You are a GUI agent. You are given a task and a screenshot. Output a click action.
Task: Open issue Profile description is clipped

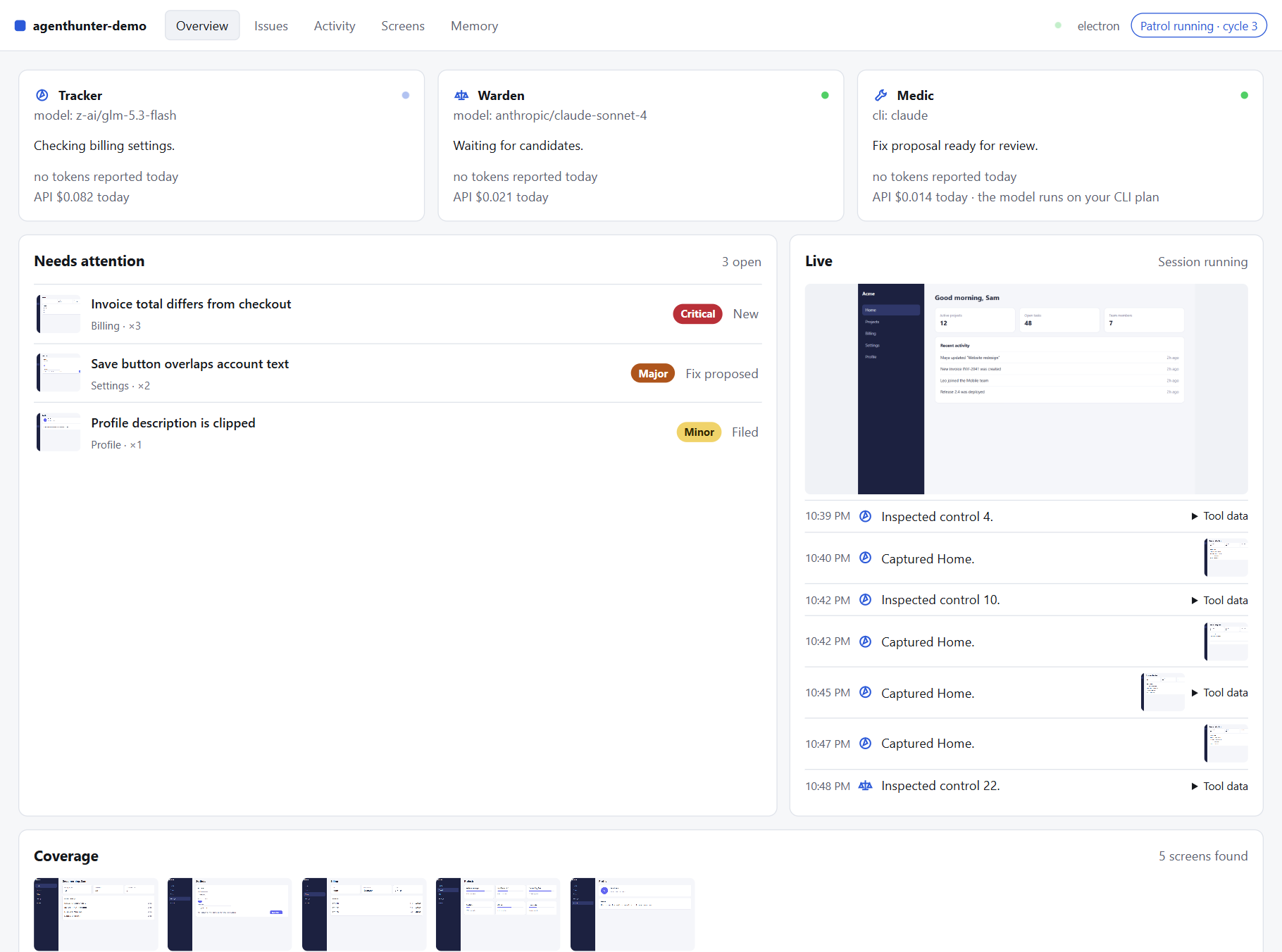point(398,432)
